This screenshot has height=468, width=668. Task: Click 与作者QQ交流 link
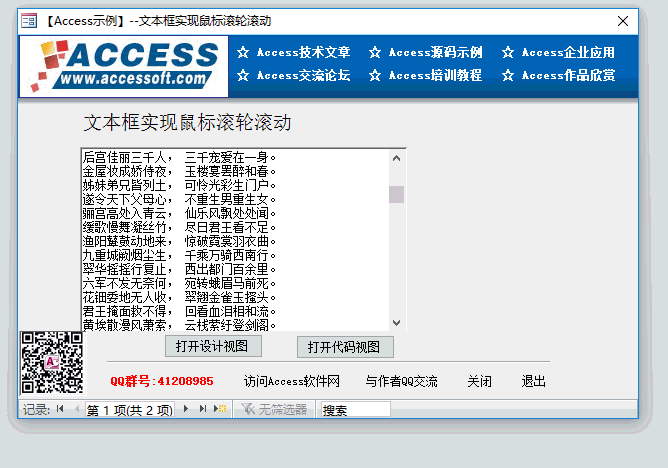(401, 381)
